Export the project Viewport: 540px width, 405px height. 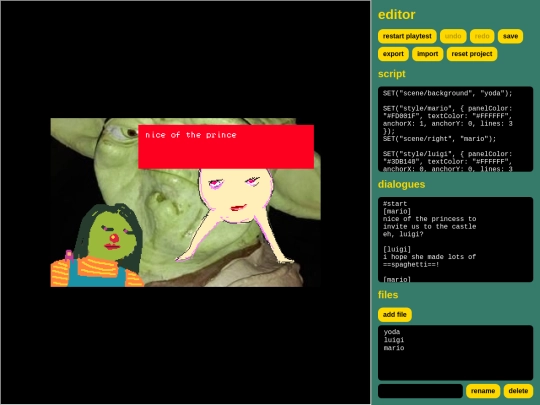point(393,54)
